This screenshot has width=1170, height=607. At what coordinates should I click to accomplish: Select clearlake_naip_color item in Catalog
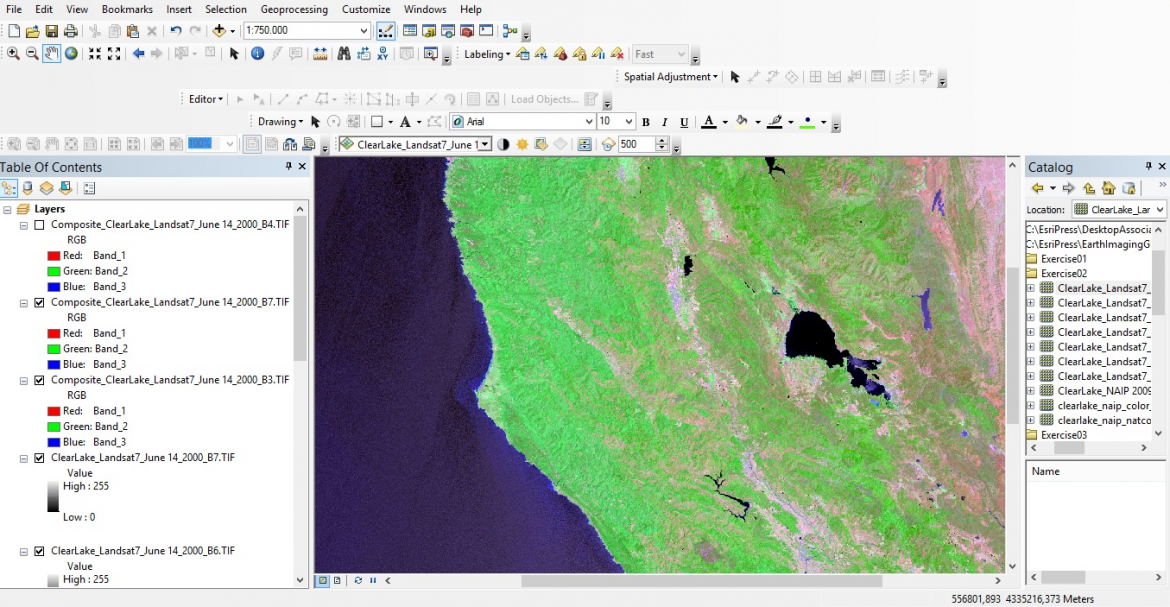click(x=1103, y=405)
